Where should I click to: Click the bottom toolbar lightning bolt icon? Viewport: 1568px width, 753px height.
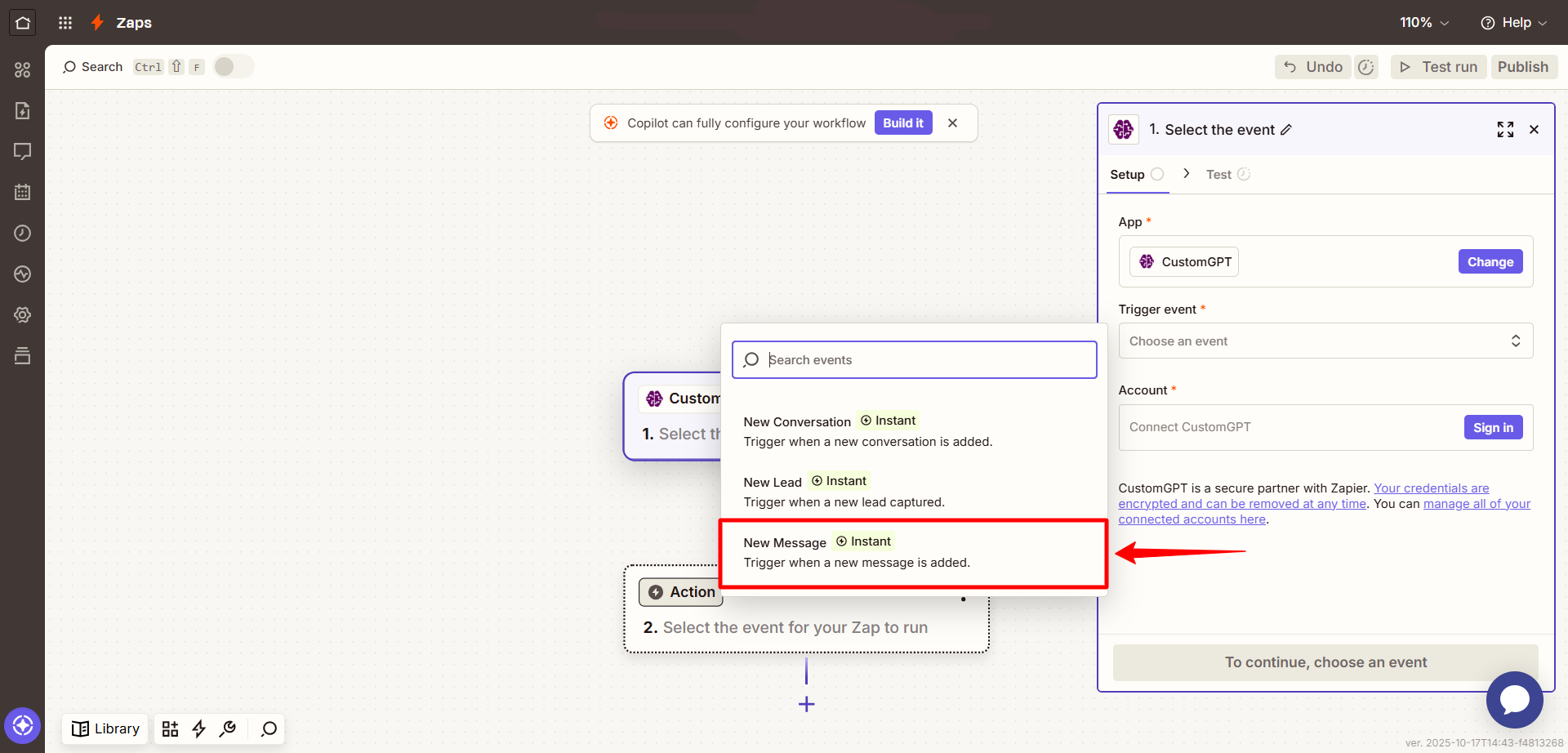198,728
